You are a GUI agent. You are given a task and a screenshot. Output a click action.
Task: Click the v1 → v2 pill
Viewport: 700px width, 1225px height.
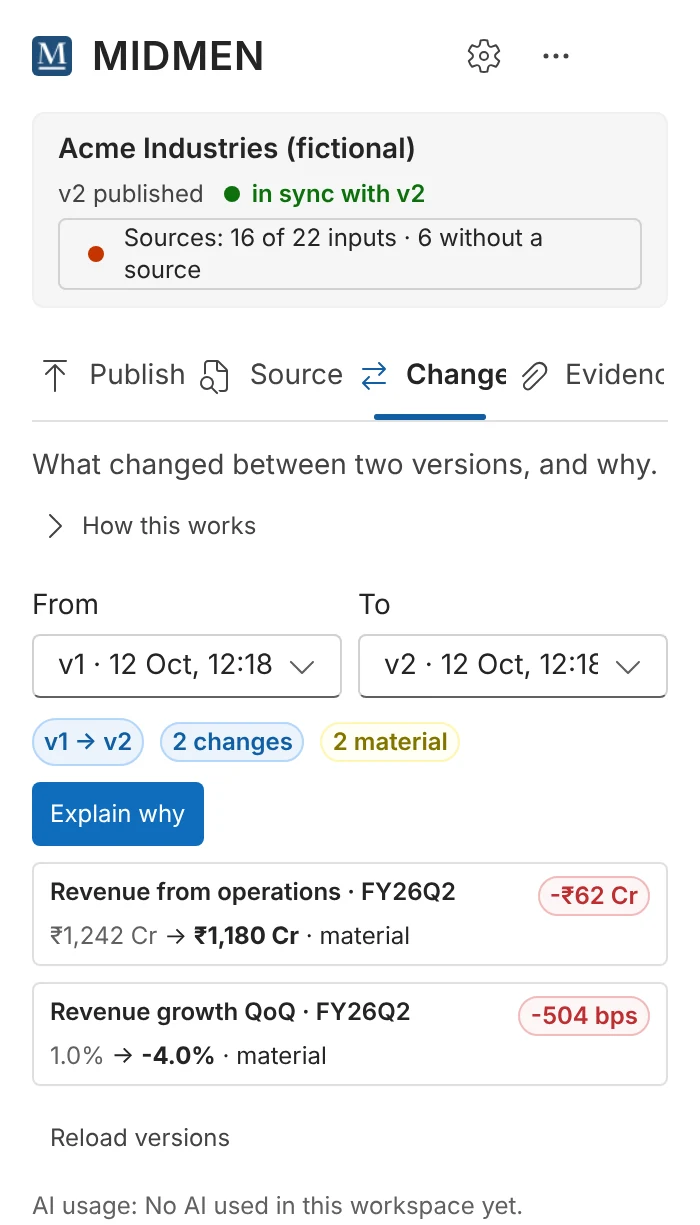(x=88, y=742)
